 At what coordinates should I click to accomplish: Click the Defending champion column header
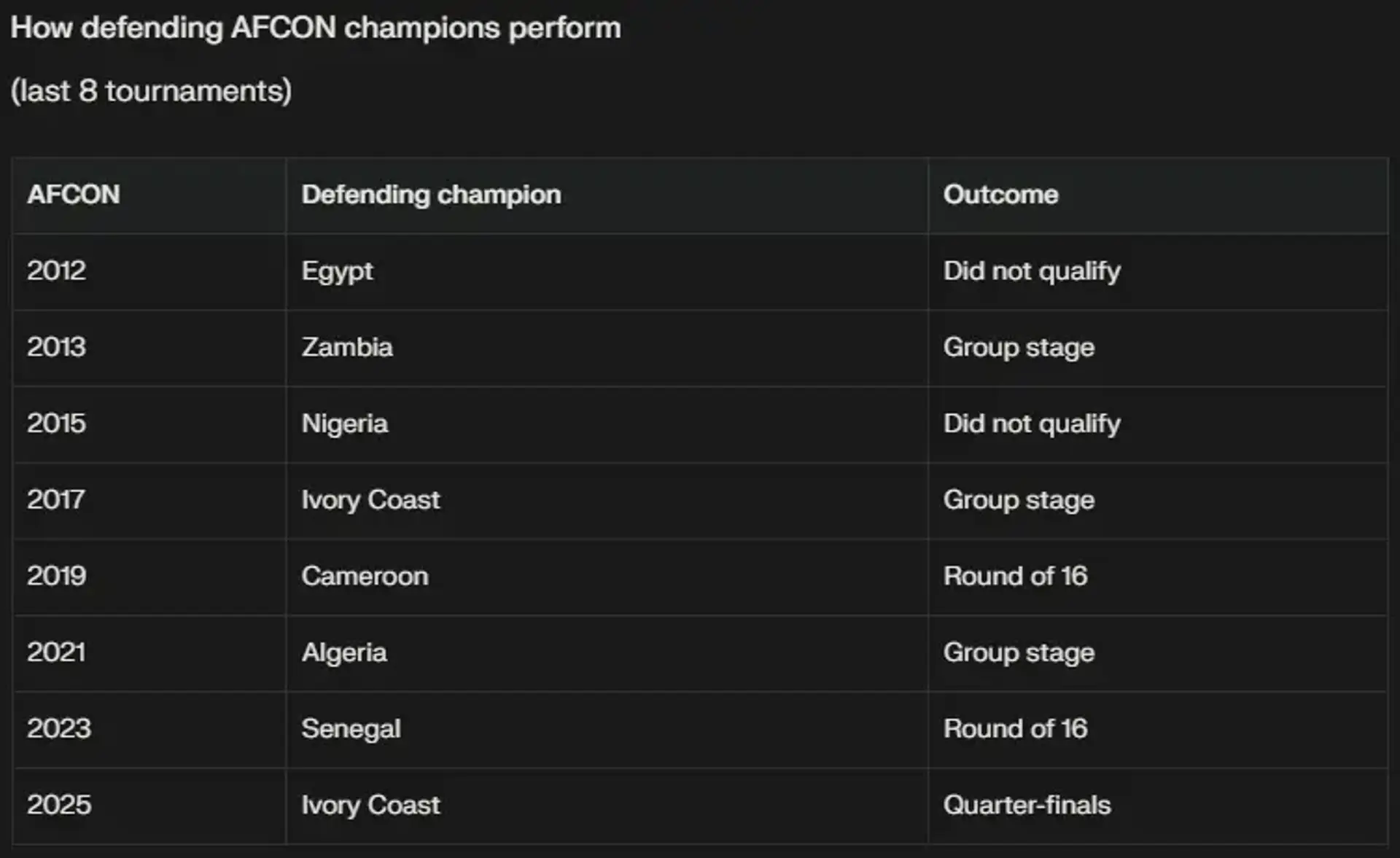[x=431, y=195]
